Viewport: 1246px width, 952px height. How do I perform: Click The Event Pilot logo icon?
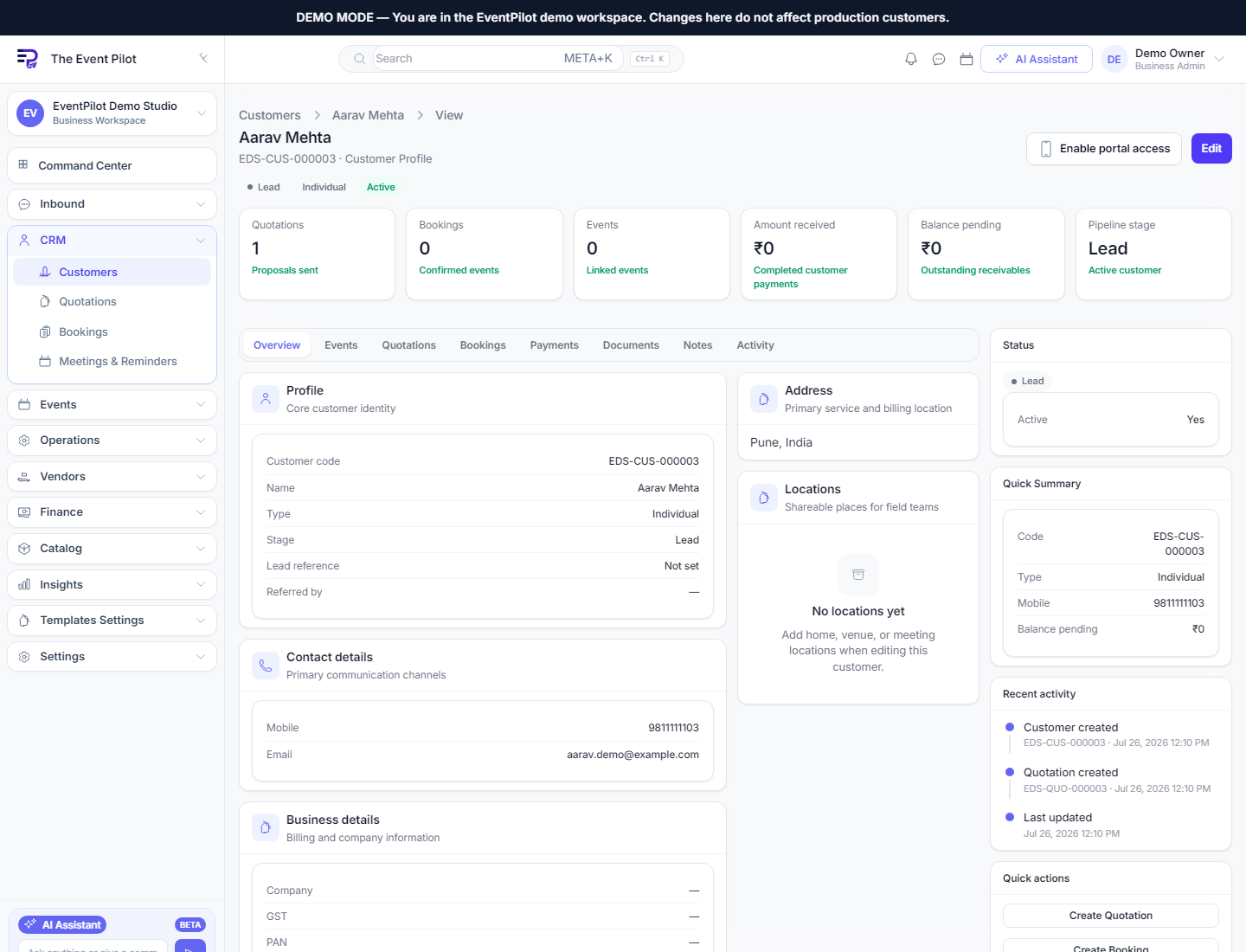click(27, 59)
